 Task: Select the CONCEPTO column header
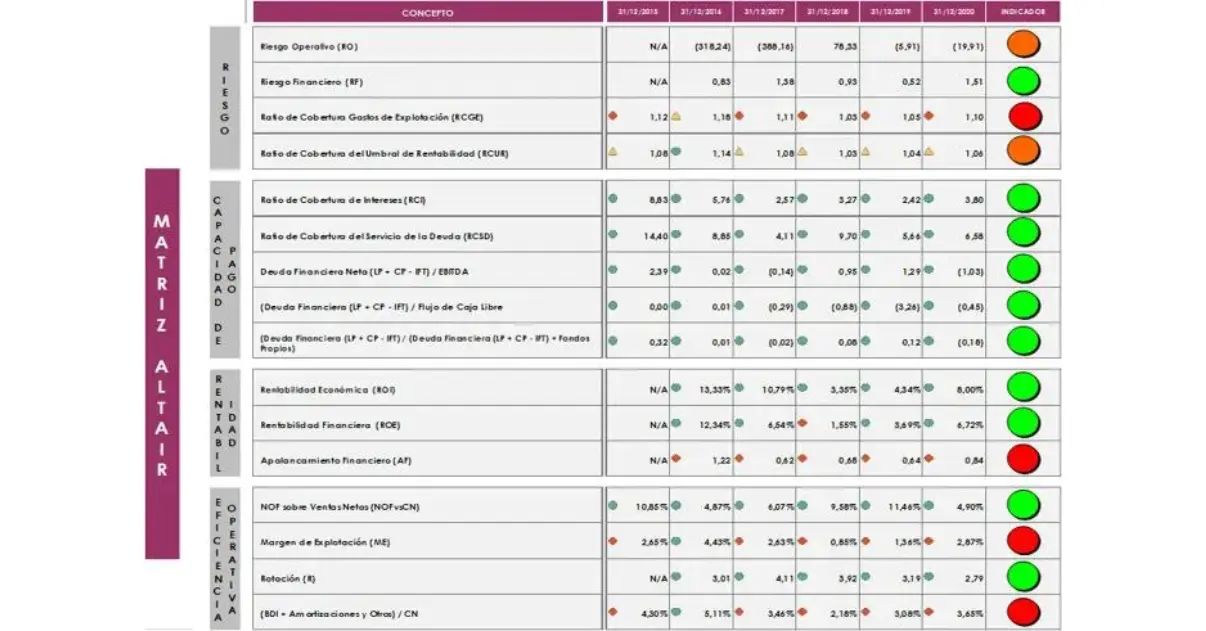coord(427,13)
